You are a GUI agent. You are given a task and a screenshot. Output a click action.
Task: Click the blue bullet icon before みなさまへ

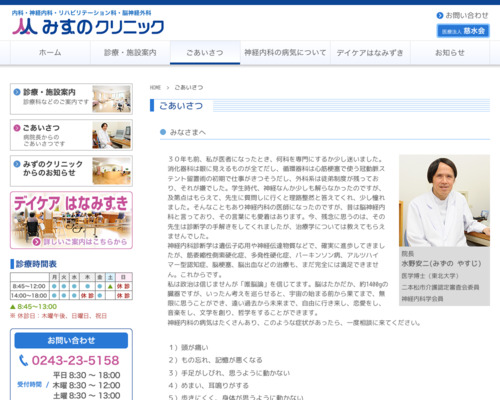pos(163,132)
